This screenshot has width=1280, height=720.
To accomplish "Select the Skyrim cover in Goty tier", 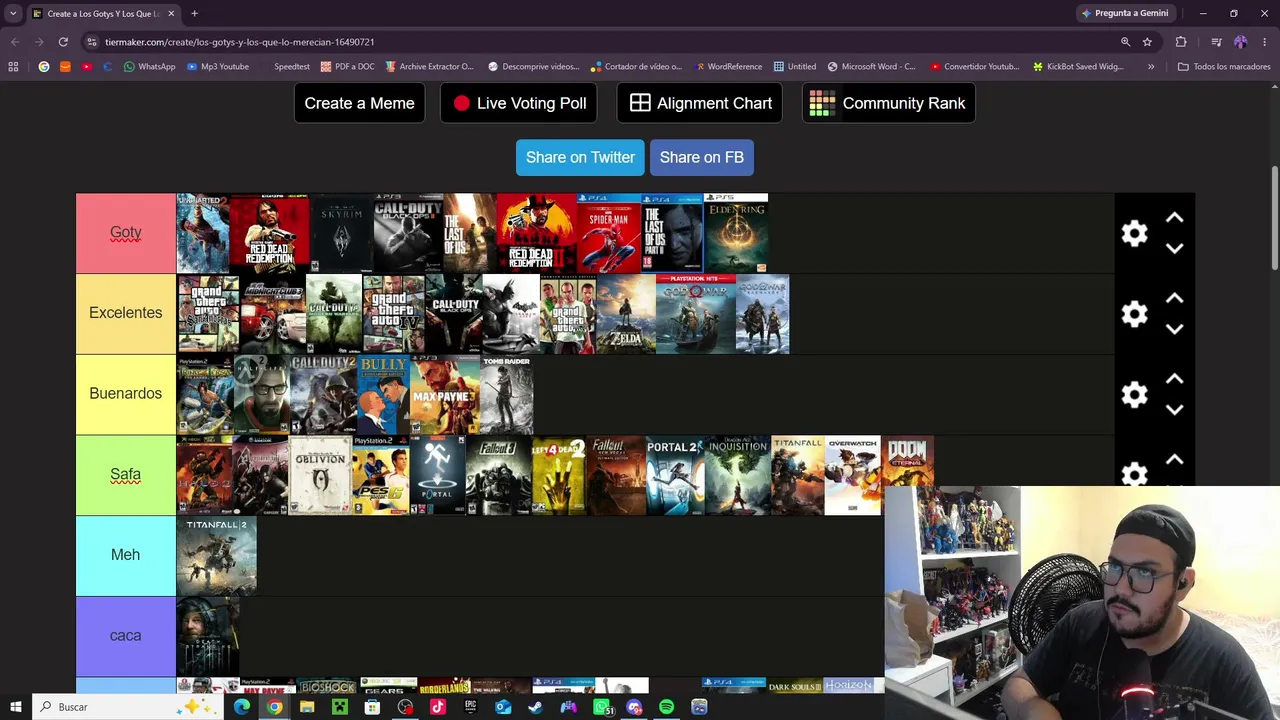I will (x=340, y=233).
